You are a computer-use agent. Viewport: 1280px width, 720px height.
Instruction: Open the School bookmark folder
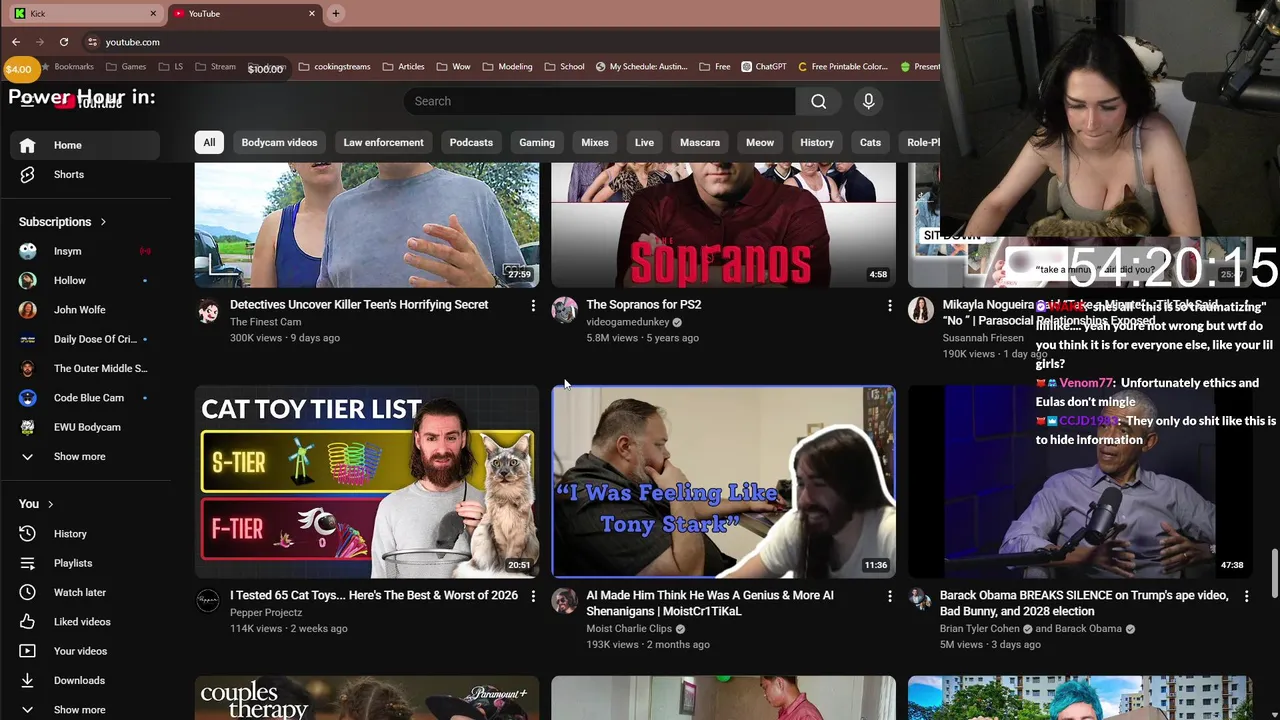(x=565, y=67)
